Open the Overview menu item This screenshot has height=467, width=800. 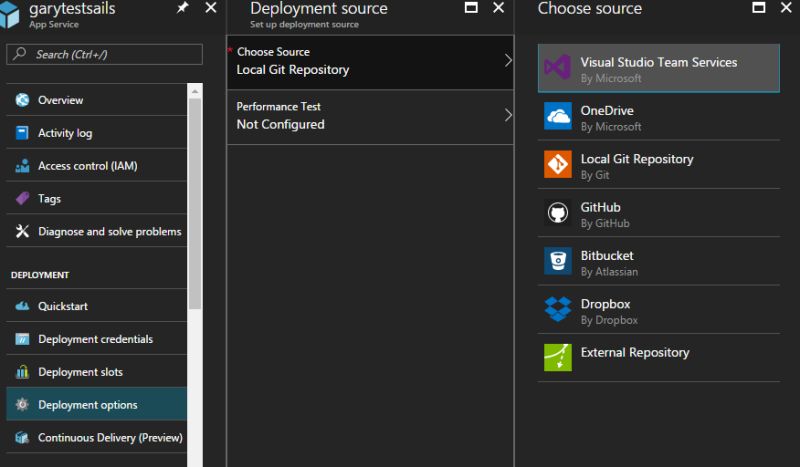click(x=96, y=100)
